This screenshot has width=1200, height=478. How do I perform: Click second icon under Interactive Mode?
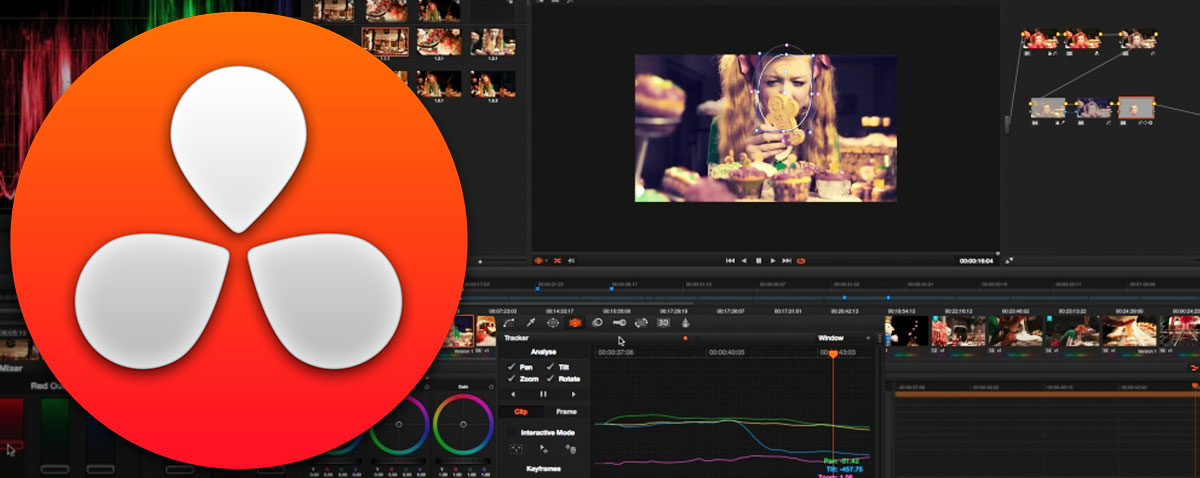pos(544,449)
